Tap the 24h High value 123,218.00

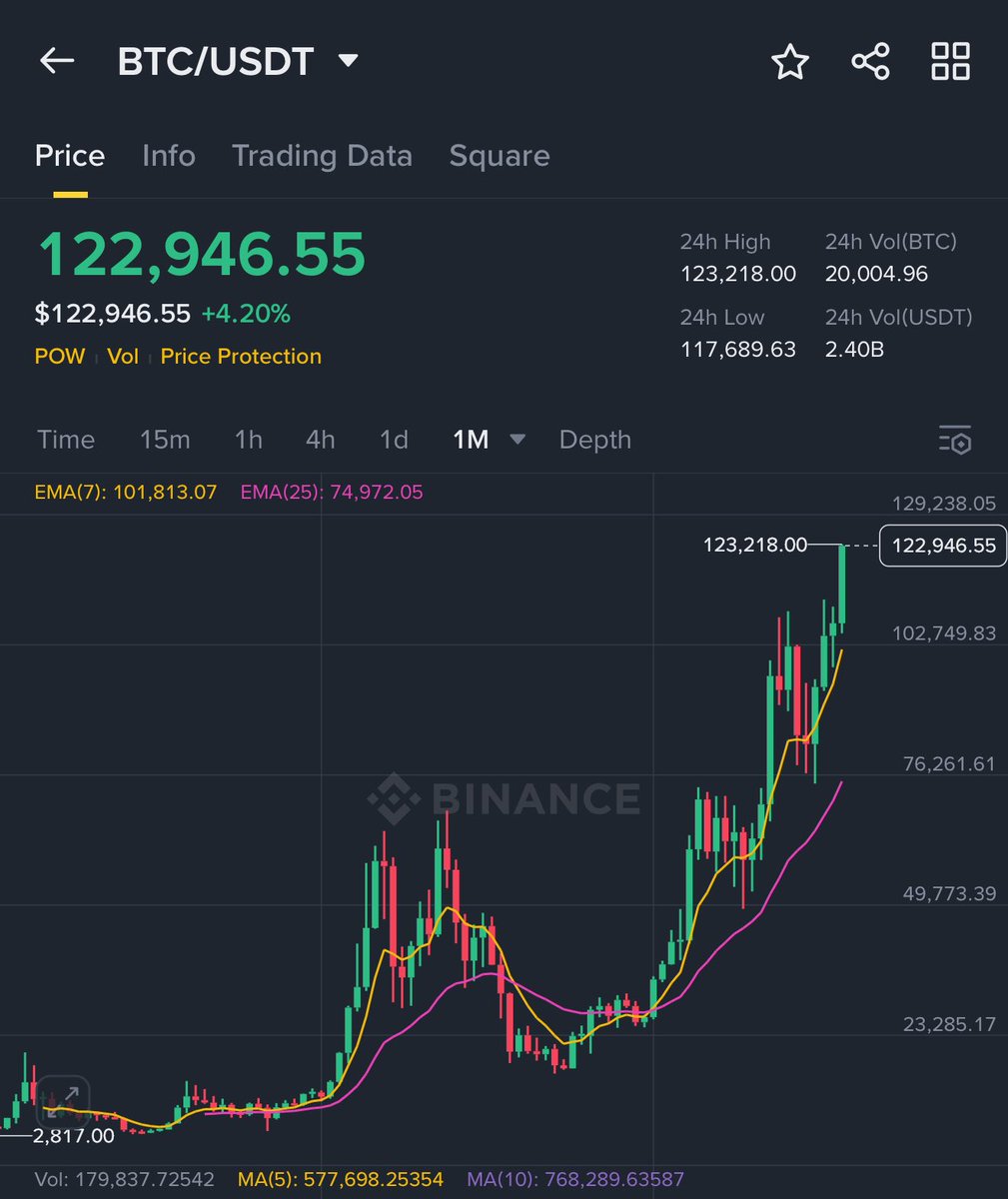(x=738, y=274)
